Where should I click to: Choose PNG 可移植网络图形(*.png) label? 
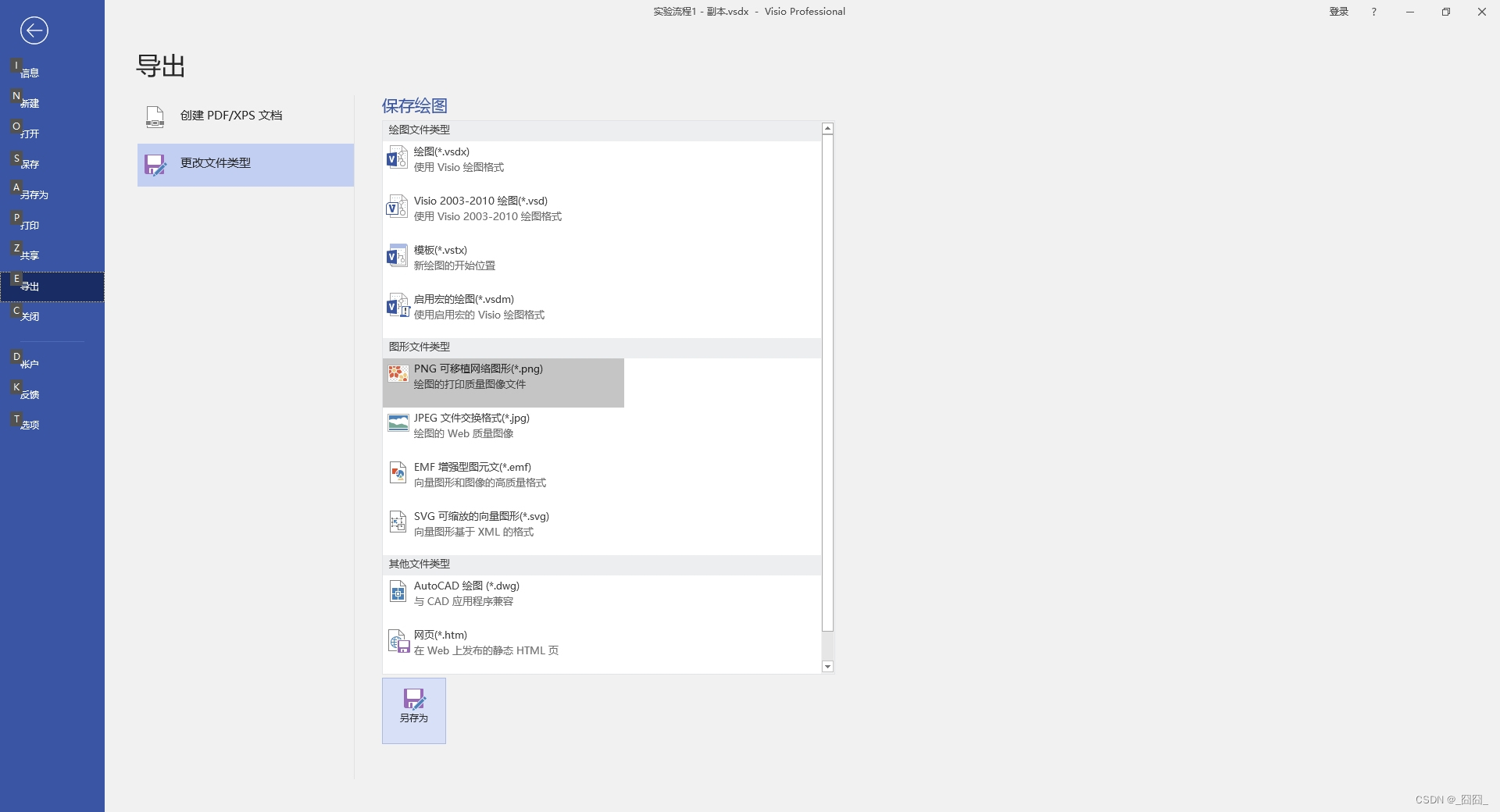pyautogui.click(x=478, y=369)
